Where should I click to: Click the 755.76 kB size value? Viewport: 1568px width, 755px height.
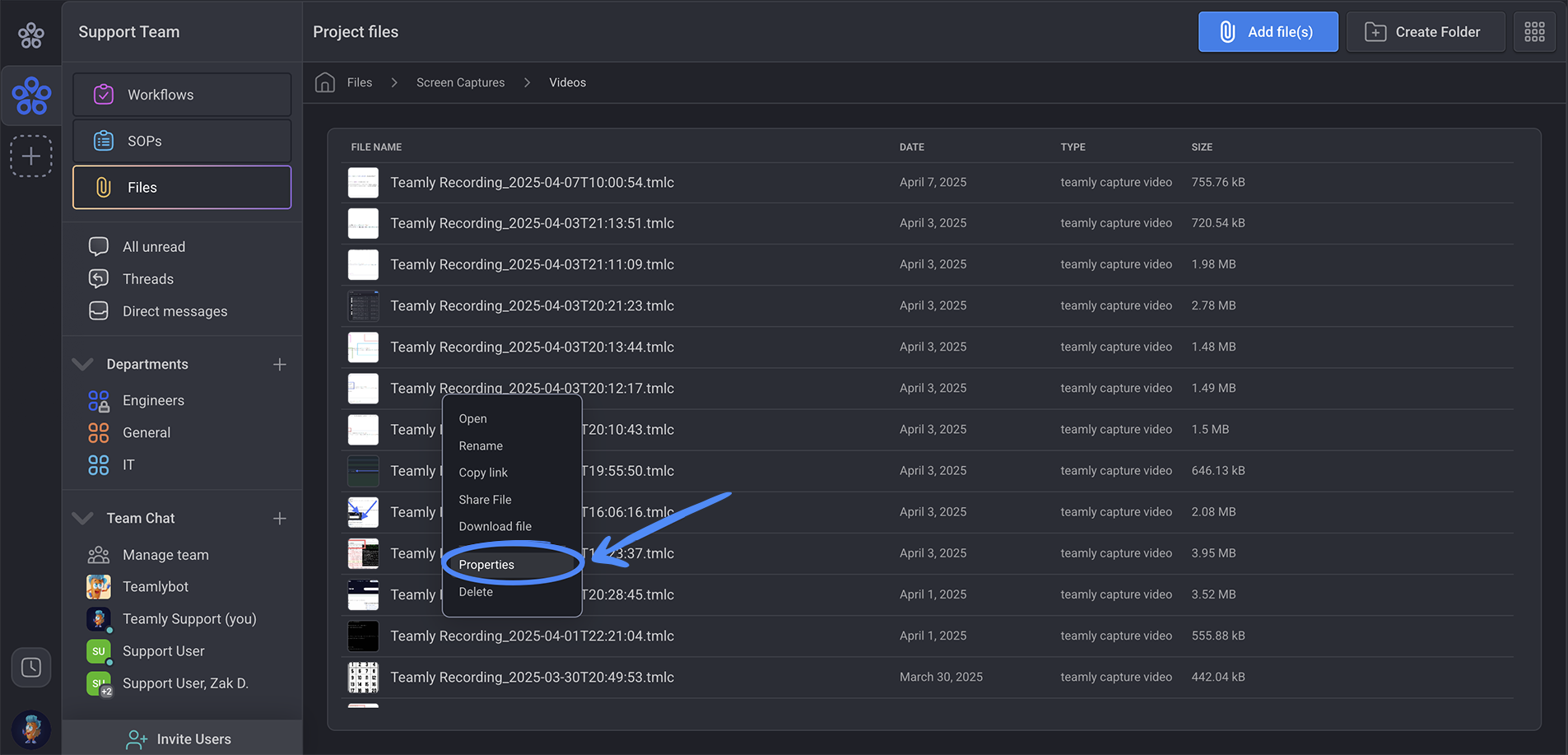[x=1217, y=182]
